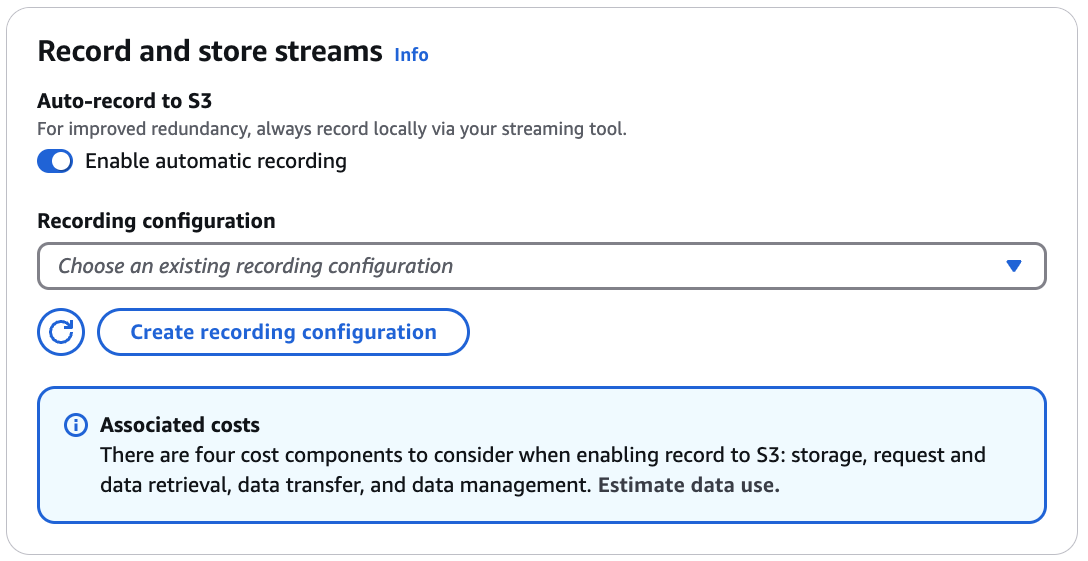This screenshot has width=1088, height=561.
Task: Click the "Enable automatic recording" label
Action: coord(216,161)
